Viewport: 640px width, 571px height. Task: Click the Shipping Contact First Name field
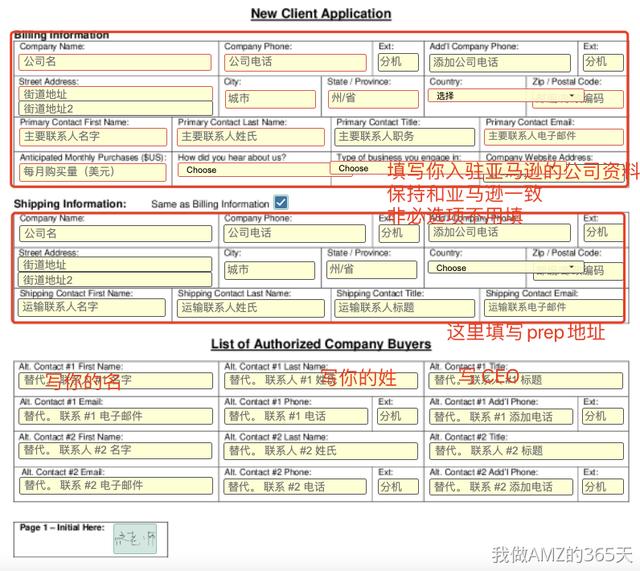point(92,307)
